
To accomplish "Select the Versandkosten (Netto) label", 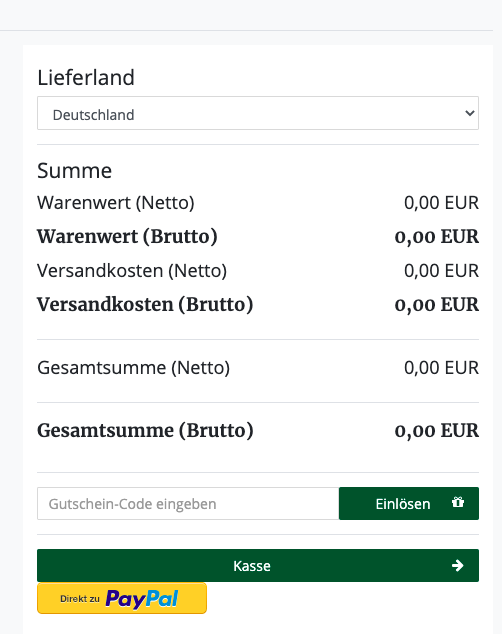I will [x=132, y=271].
